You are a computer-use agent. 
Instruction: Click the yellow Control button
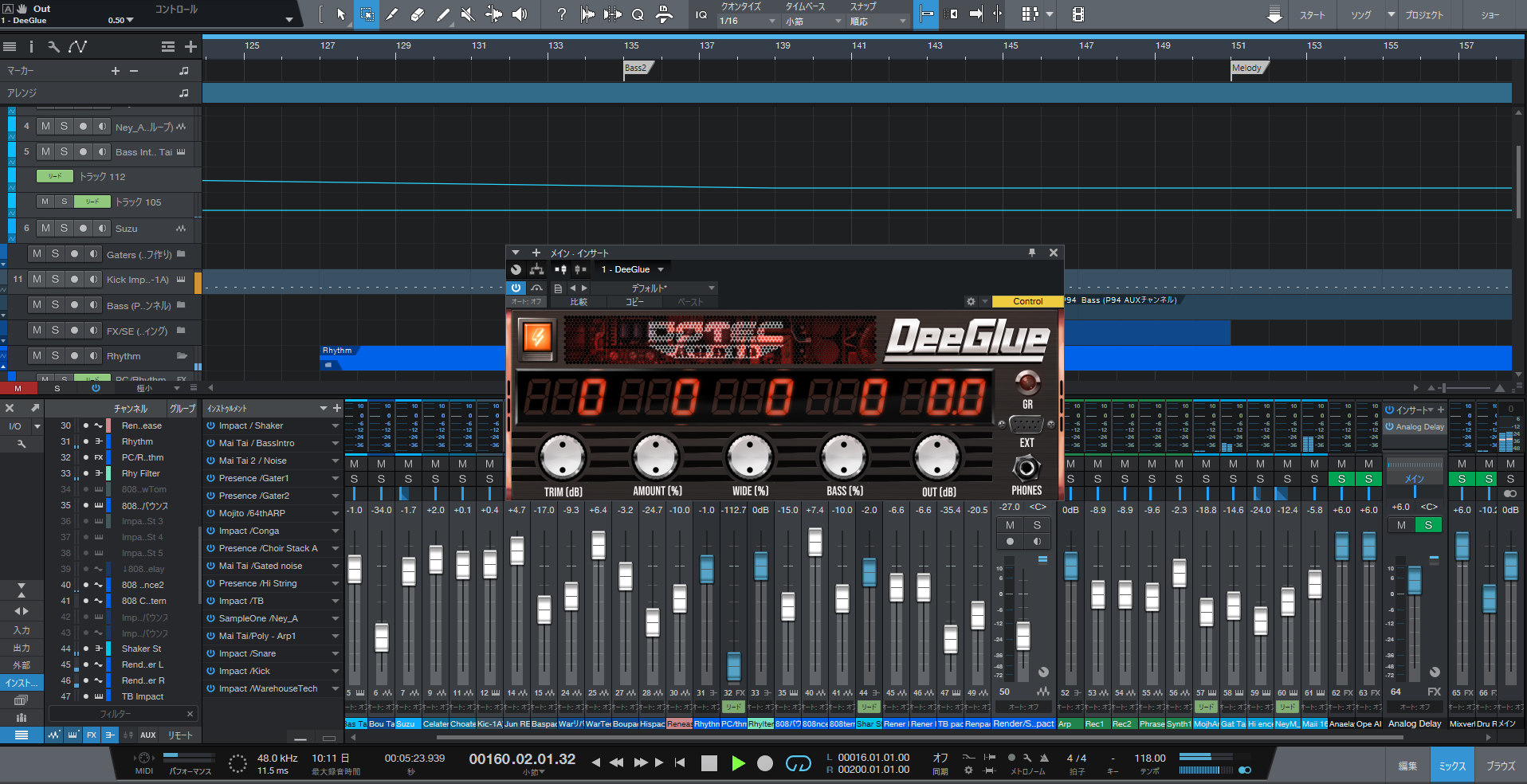pyautogui.click(x=1027, y=301)
